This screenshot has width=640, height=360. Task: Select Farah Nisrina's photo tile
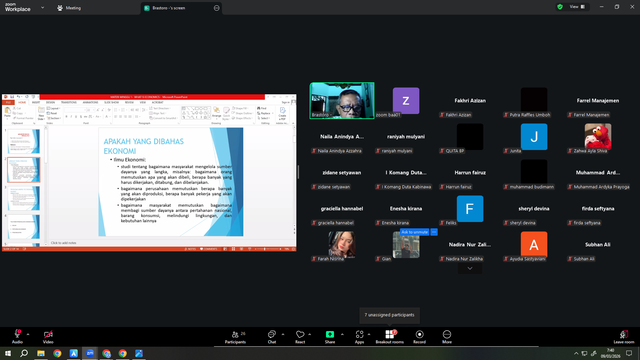pos(342,244)
